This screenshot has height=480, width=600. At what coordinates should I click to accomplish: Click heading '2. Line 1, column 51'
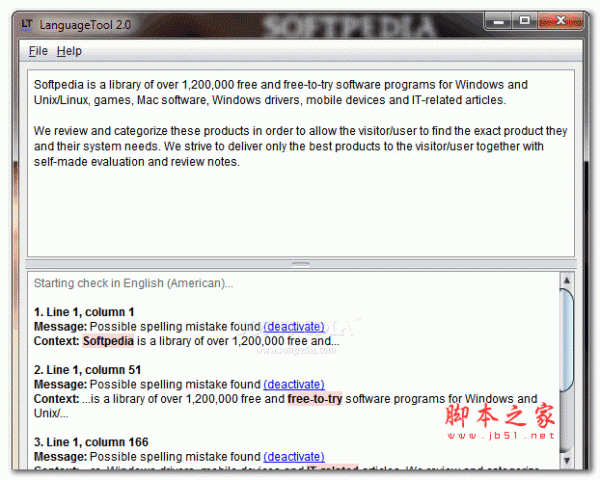pos(87,370)
